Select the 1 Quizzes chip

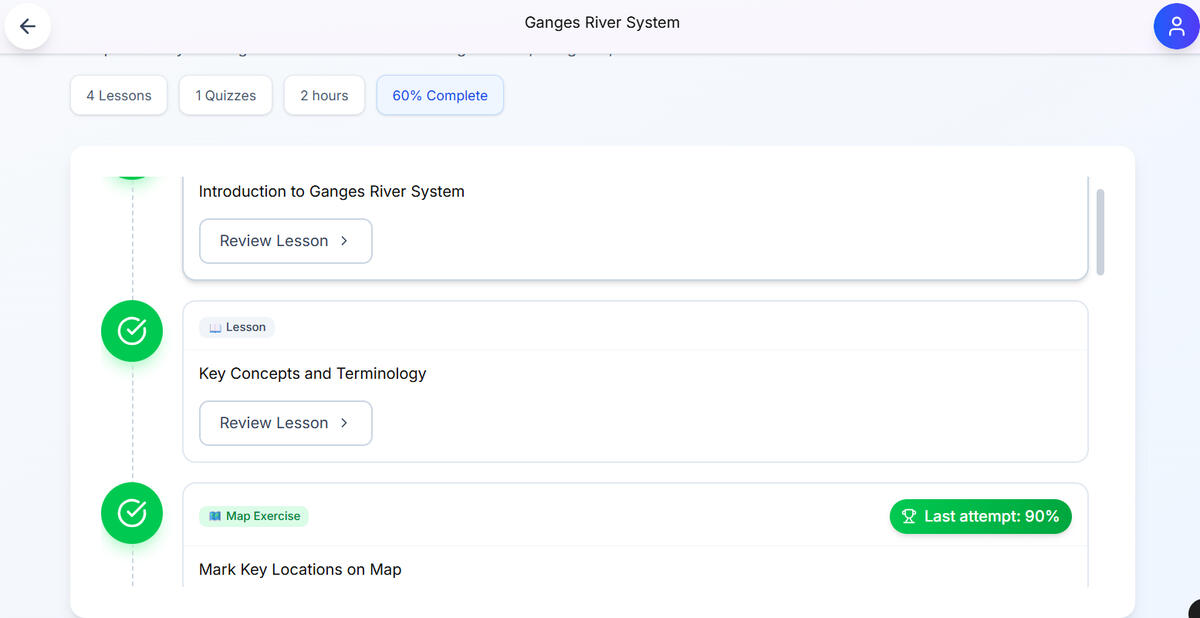[225, 94]
